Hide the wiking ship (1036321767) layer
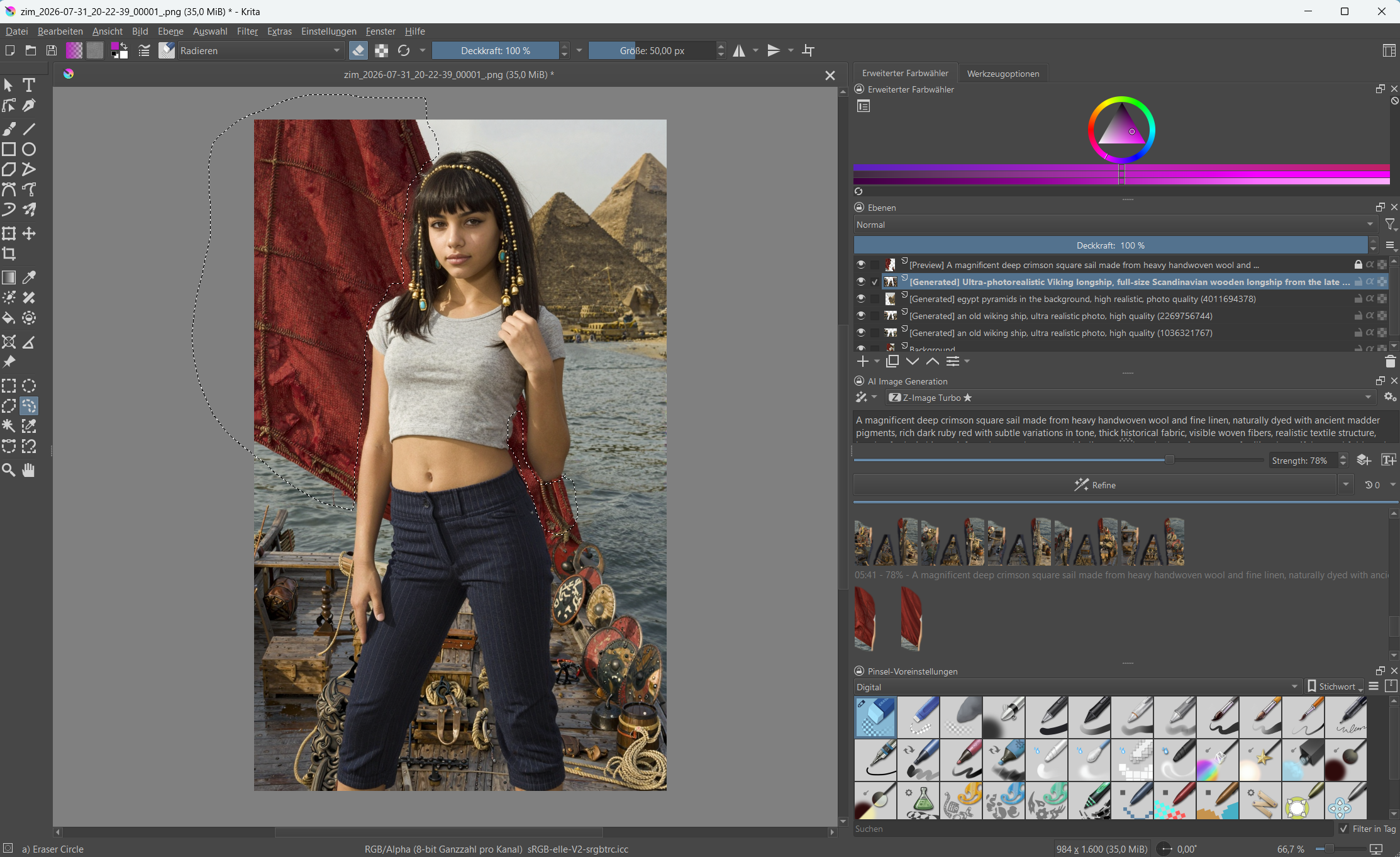This screenshot has width=1400, height=857. pos(861,333)
